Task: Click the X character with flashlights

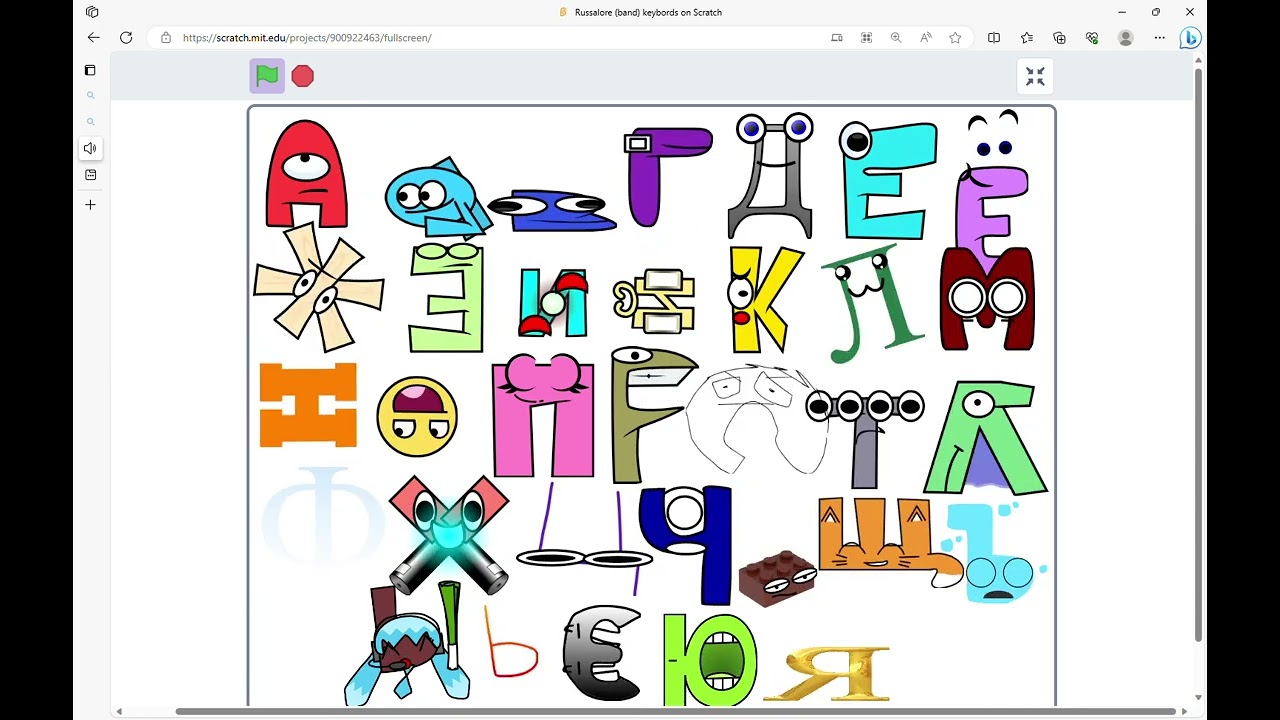Action: tap(449, 535)
